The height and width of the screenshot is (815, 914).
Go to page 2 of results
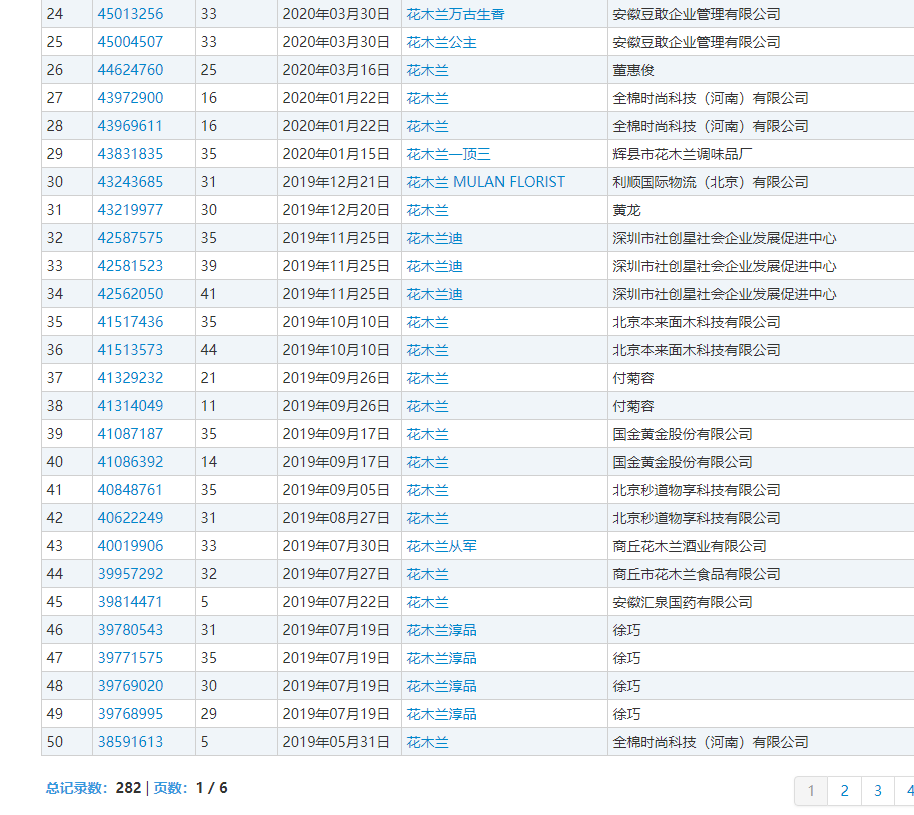pyautogui.click(x=844, y=791)
